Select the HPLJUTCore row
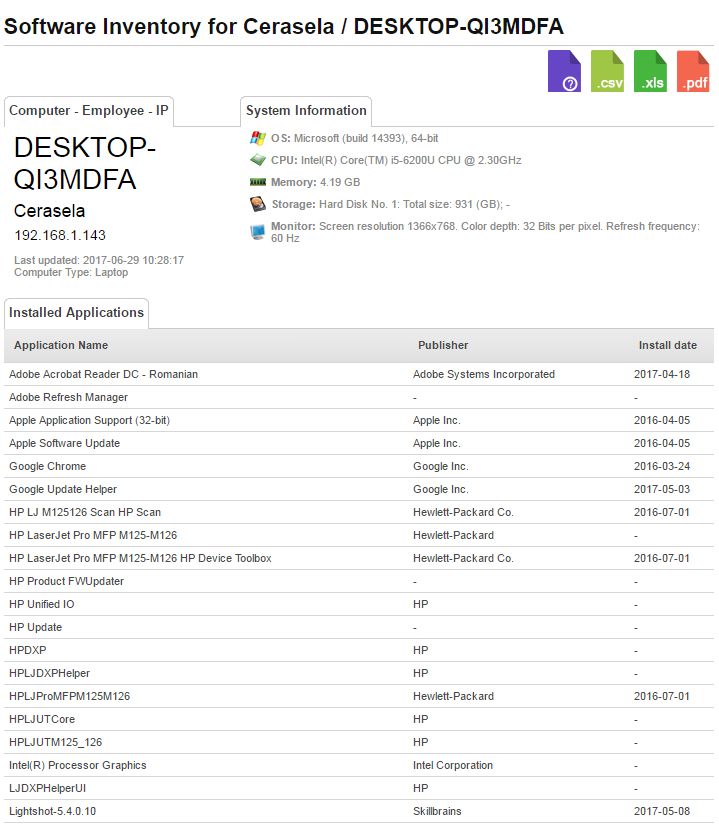This screenshot has width=719, height=825. tap(359, 719)
